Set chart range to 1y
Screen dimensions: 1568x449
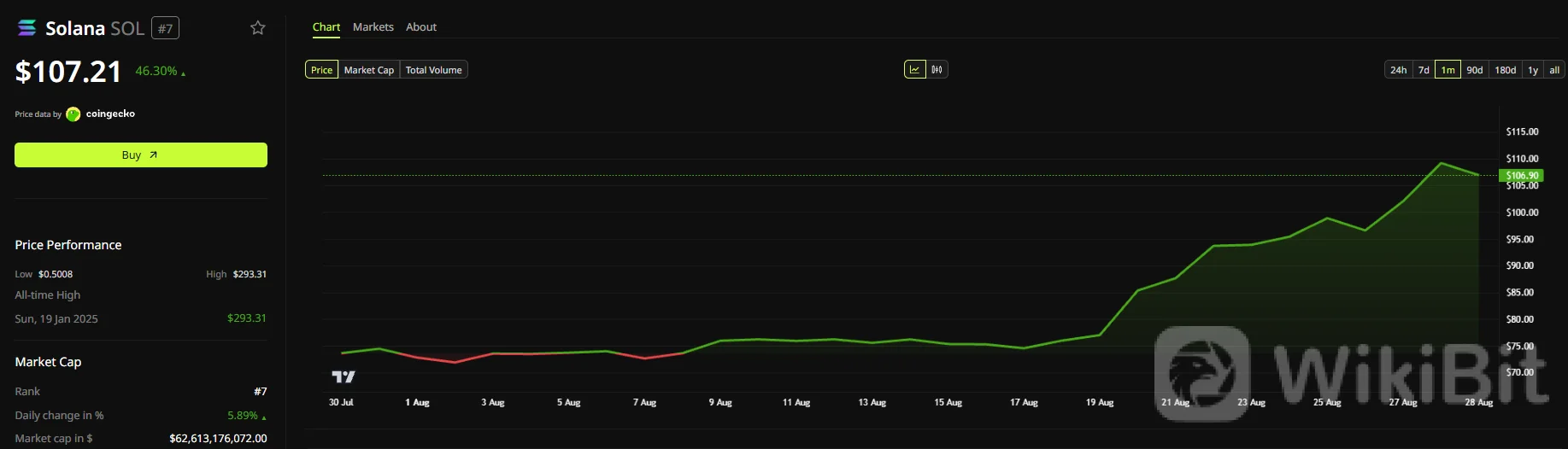click(1533, 70)
